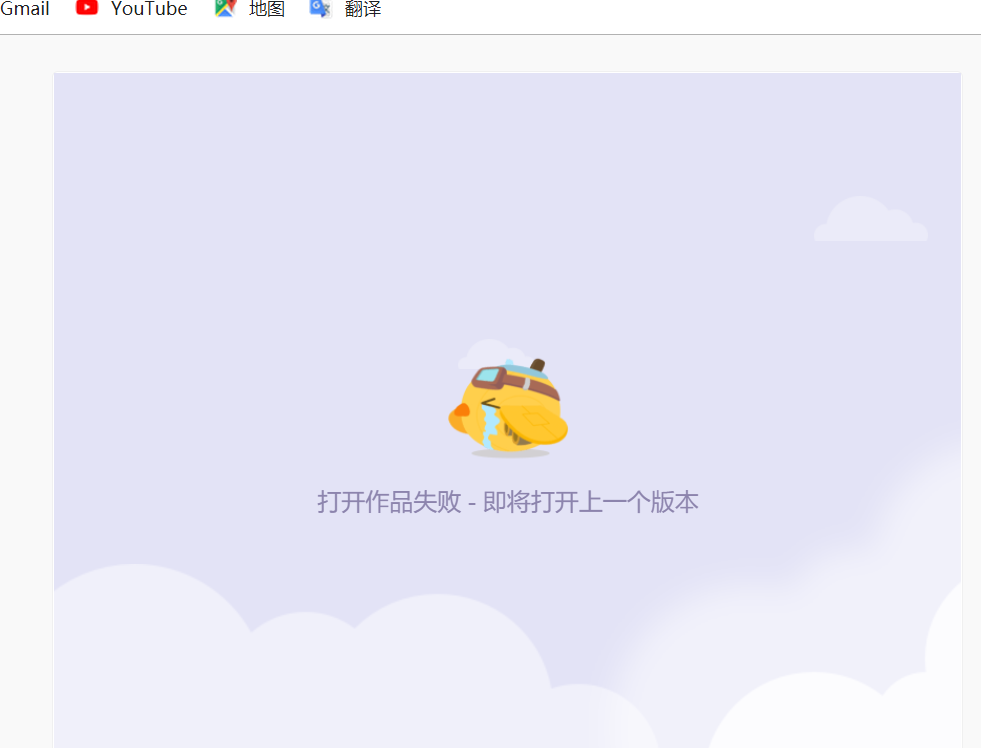
Task: Click the crying chick mascot image
Action: (x=508, y=407)
